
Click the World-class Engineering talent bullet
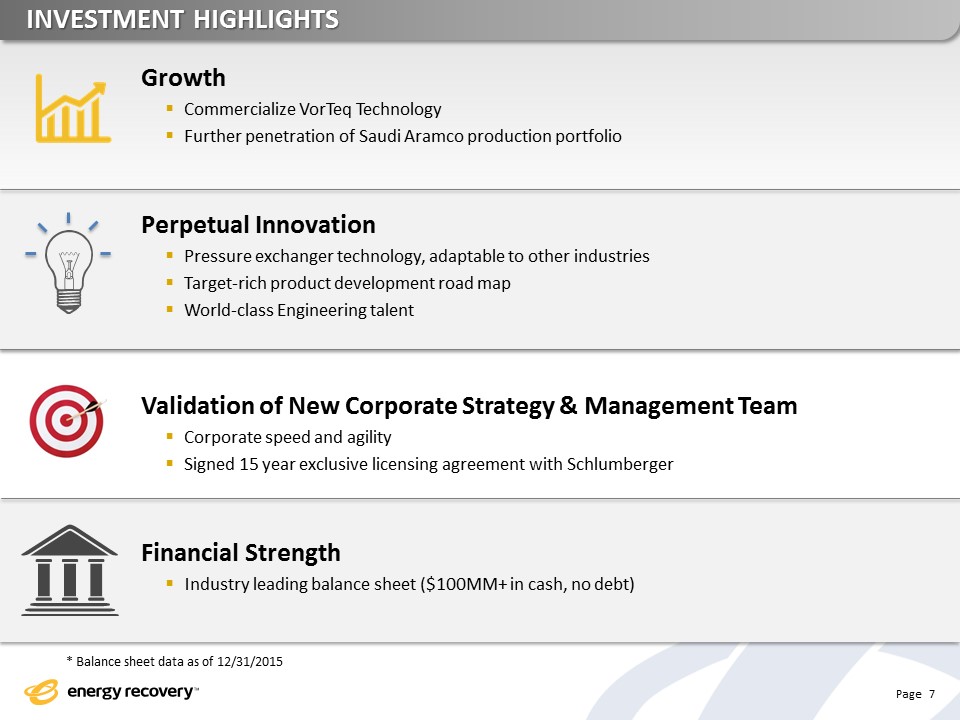[298, 310]
